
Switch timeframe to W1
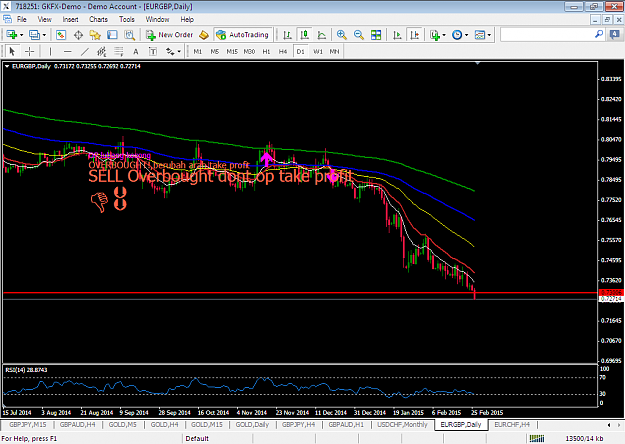[x=318, y=51]
